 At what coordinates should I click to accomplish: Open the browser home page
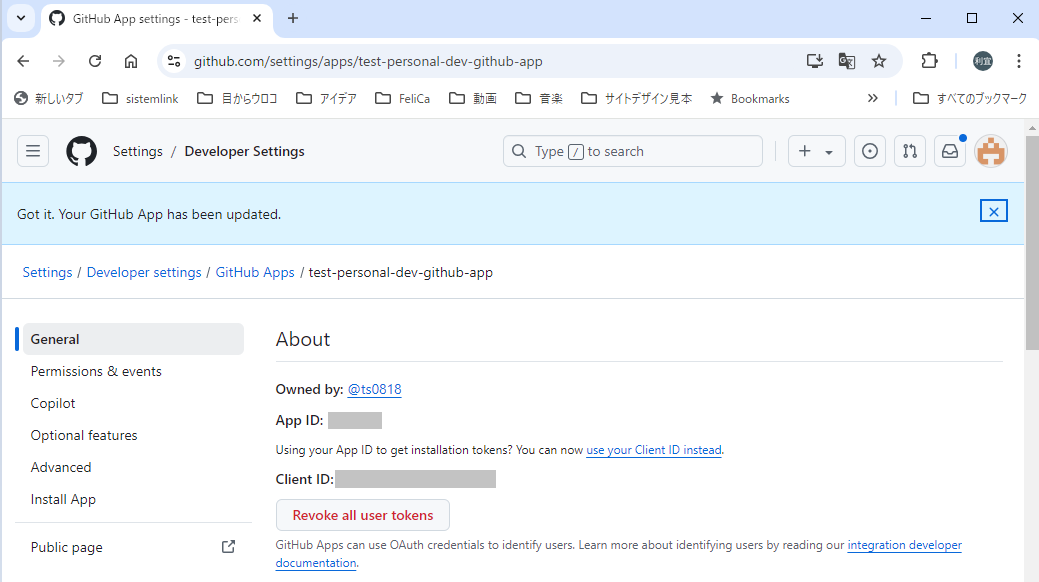(x=131, y=61)
